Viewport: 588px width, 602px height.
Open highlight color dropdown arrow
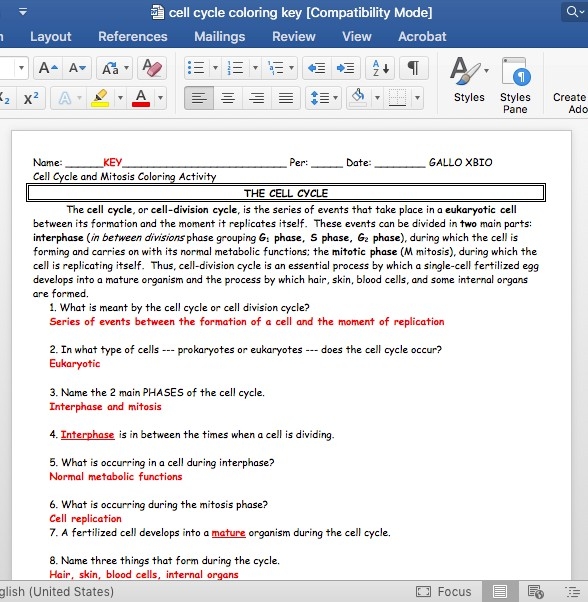(x=120, y=98)
